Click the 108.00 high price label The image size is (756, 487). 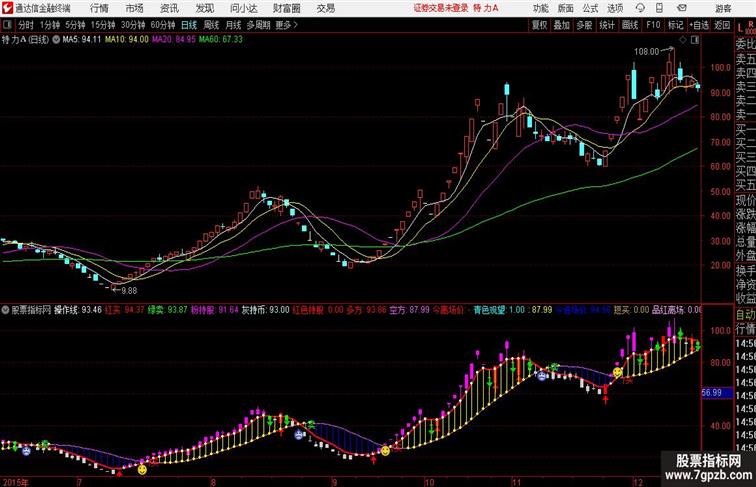coord(646,51)
